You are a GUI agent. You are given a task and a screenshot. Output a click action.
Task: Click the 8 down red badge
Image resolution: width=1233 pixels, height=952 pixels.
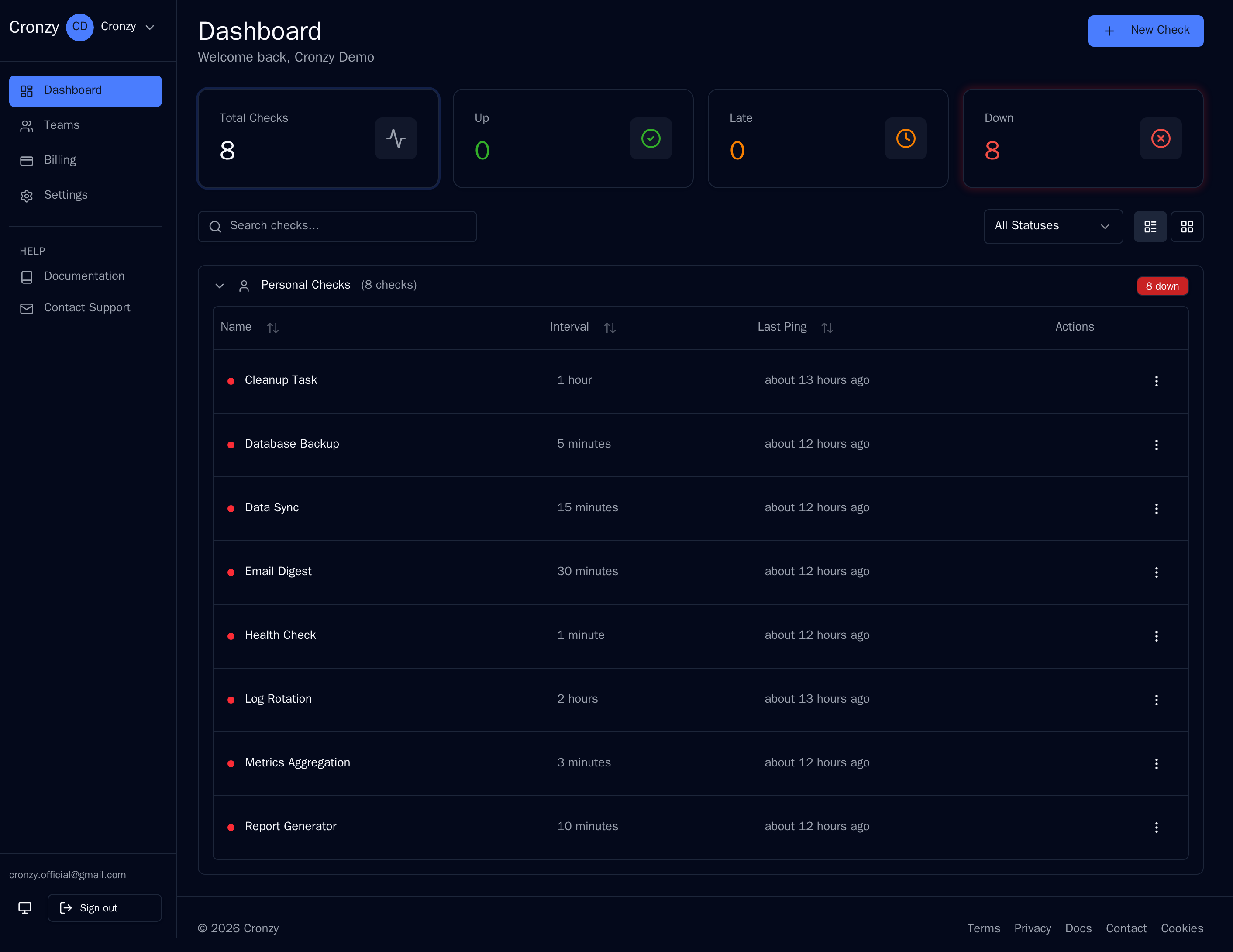pos(1161,286)
